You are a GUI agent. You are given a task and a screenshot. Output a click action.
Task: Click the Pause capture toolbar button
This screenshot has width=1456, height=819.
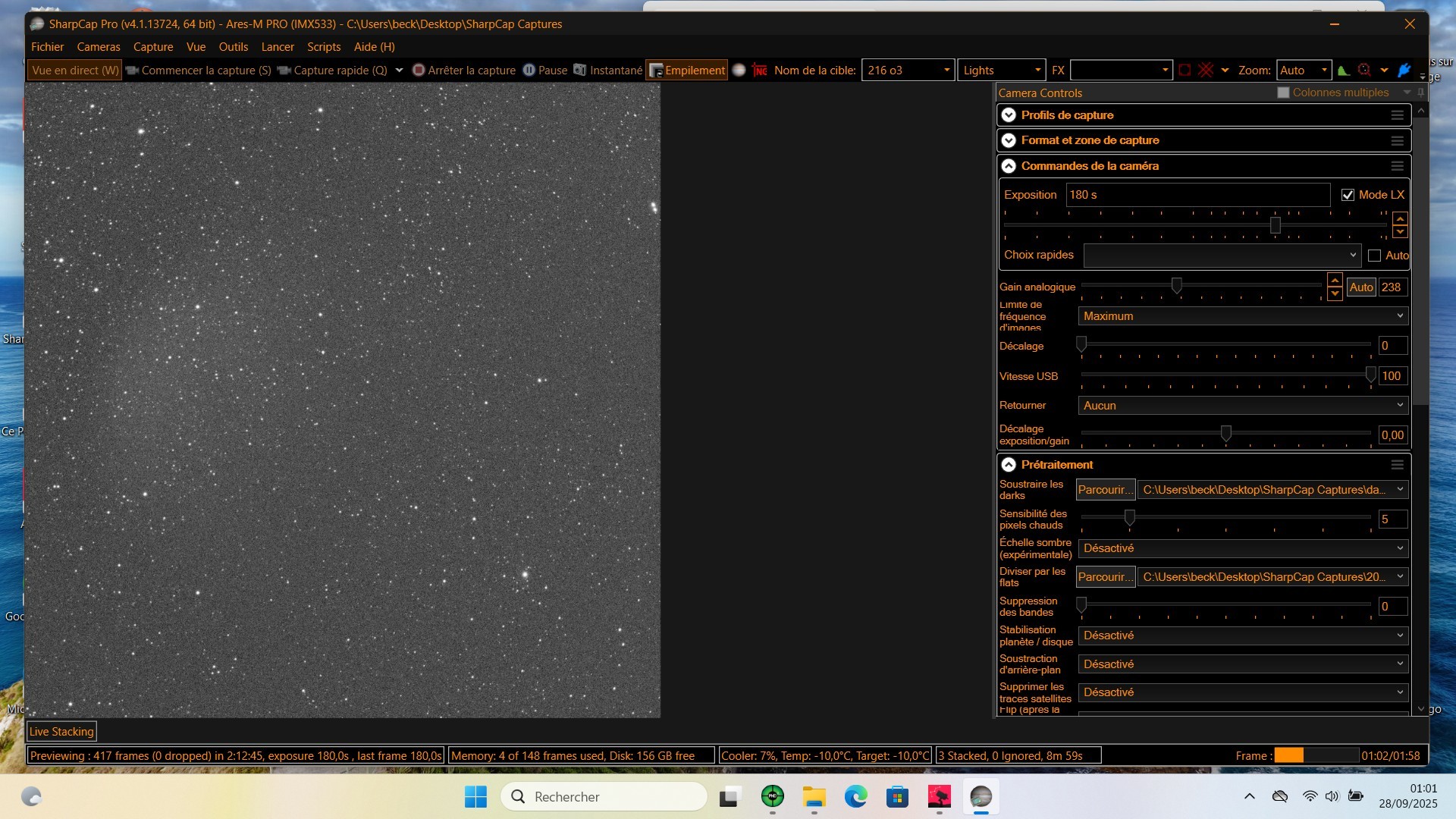[544, 71]
